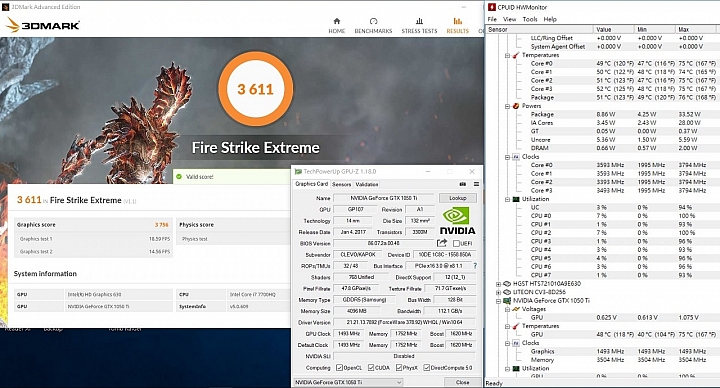Click the GPU-Z screenshot camera icon
Image resolution: width=720 pixels, height=388 pixels.
(x=462, y=184)
